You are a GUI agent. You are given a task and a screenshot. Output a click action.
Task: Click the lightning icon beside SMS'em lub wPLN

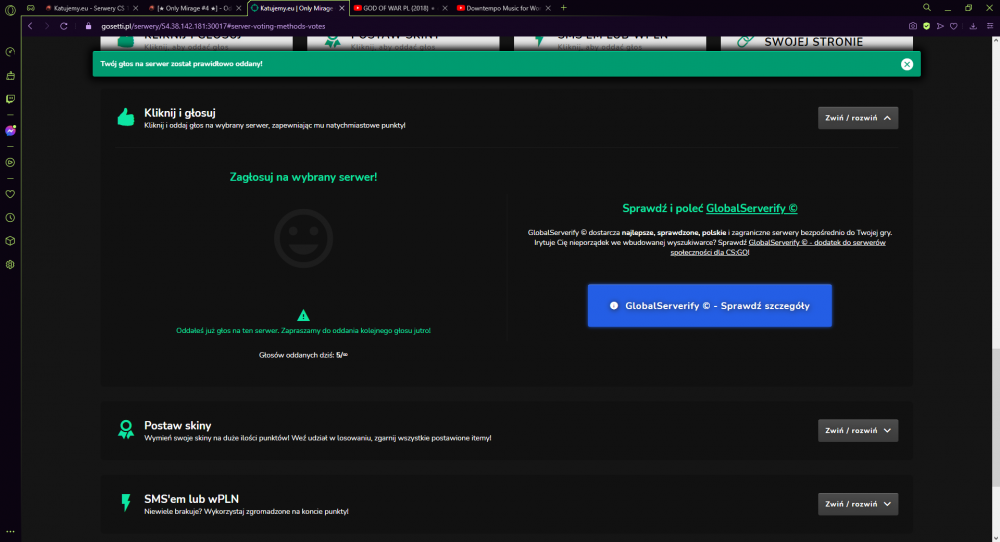[126, 502]
